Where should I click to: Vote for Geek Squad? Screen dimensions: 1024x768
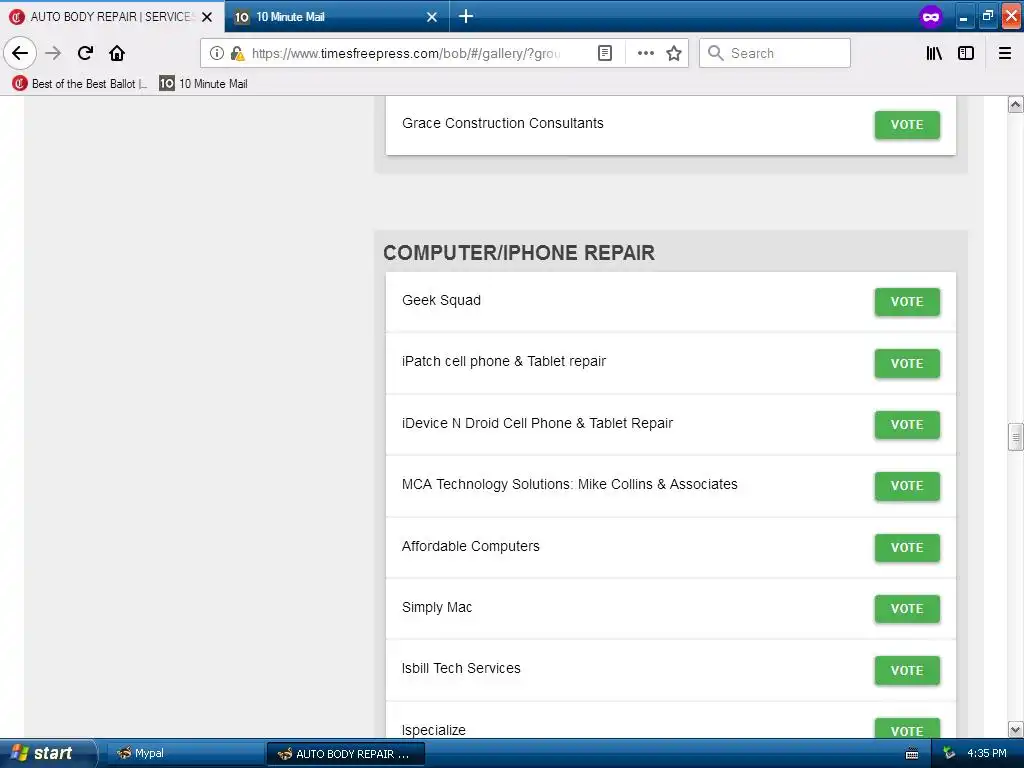coord(907,302)
